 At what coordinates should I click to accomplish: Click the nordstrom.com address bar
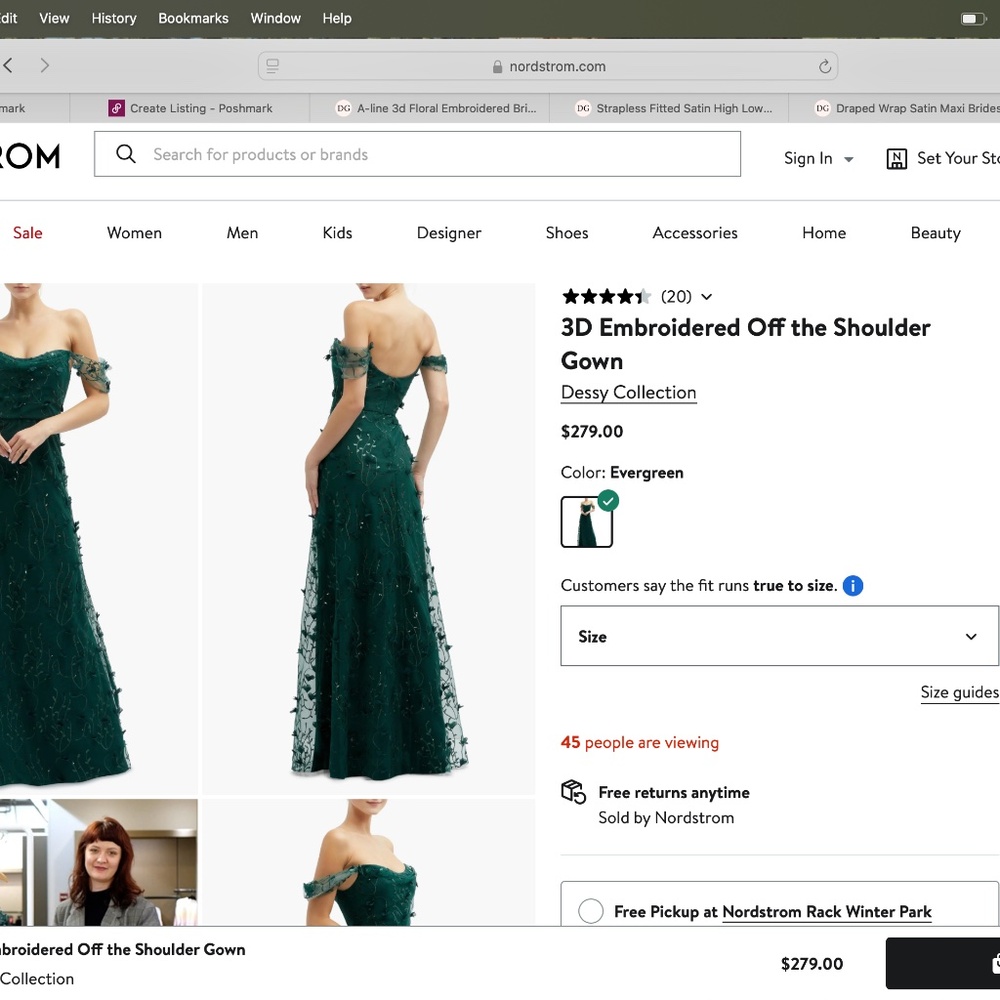tap(548, 66)
